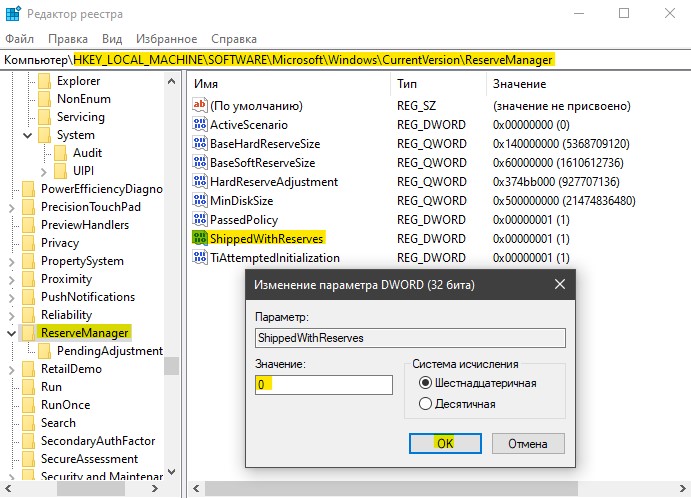Expand the UIPI tree node
Screen dimensions: 691x498
pos(44,171)
